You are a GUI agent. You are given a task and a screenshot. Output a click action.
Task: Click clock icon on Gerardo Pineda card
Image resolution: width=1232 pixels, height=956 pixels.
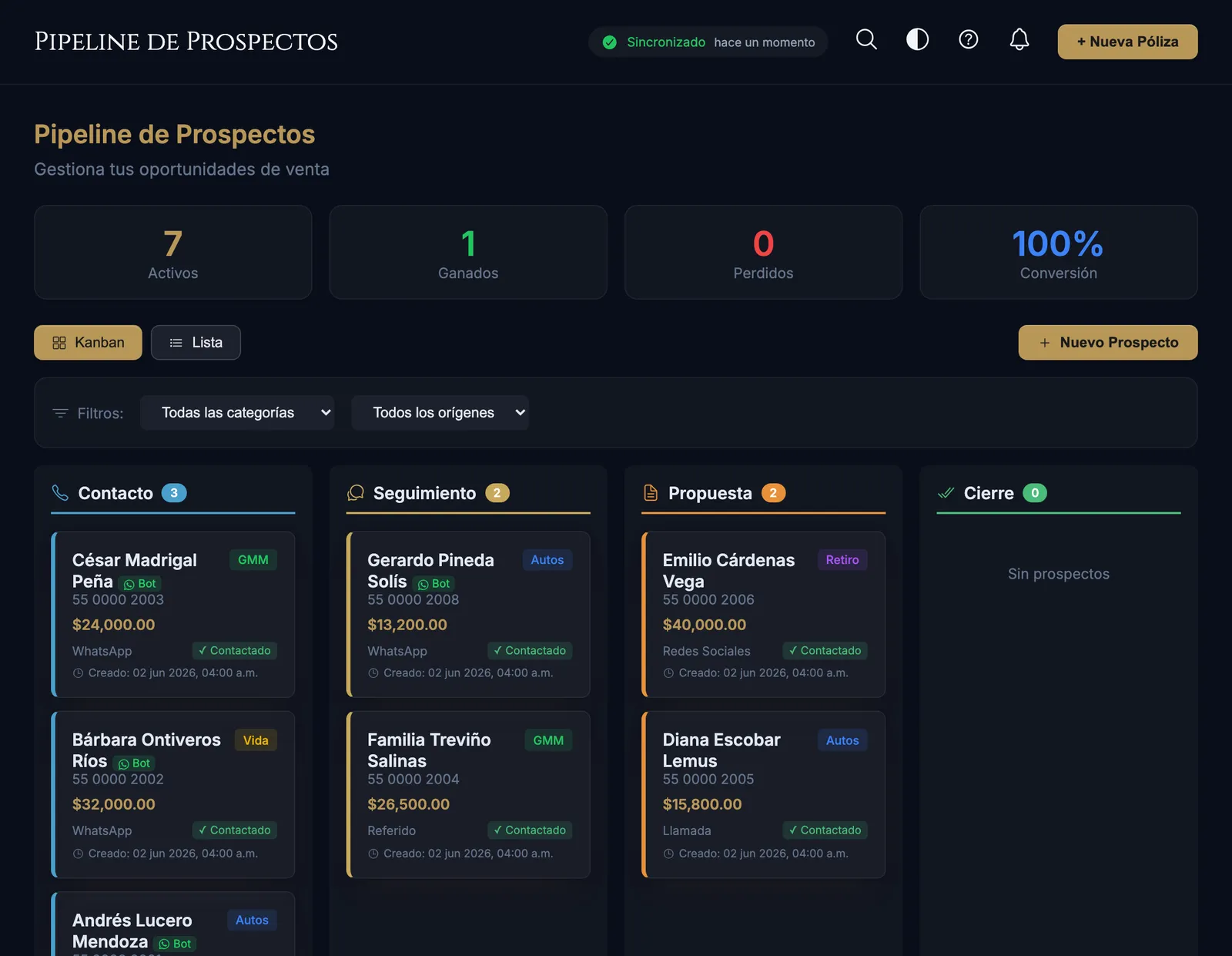coord(373,673)
